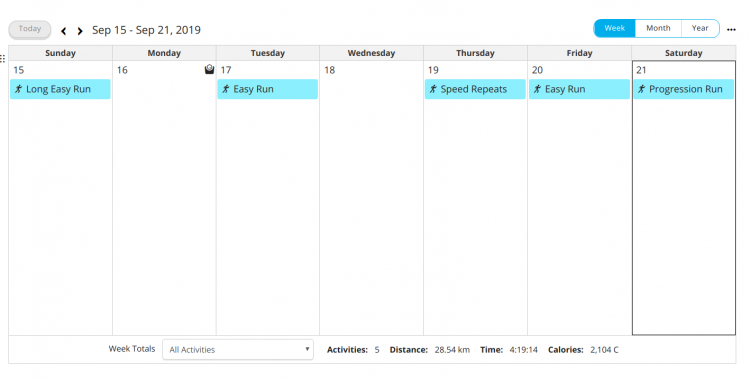Click the running icon on Speed Repeats
Screen dimensions: 750x379
433,89
